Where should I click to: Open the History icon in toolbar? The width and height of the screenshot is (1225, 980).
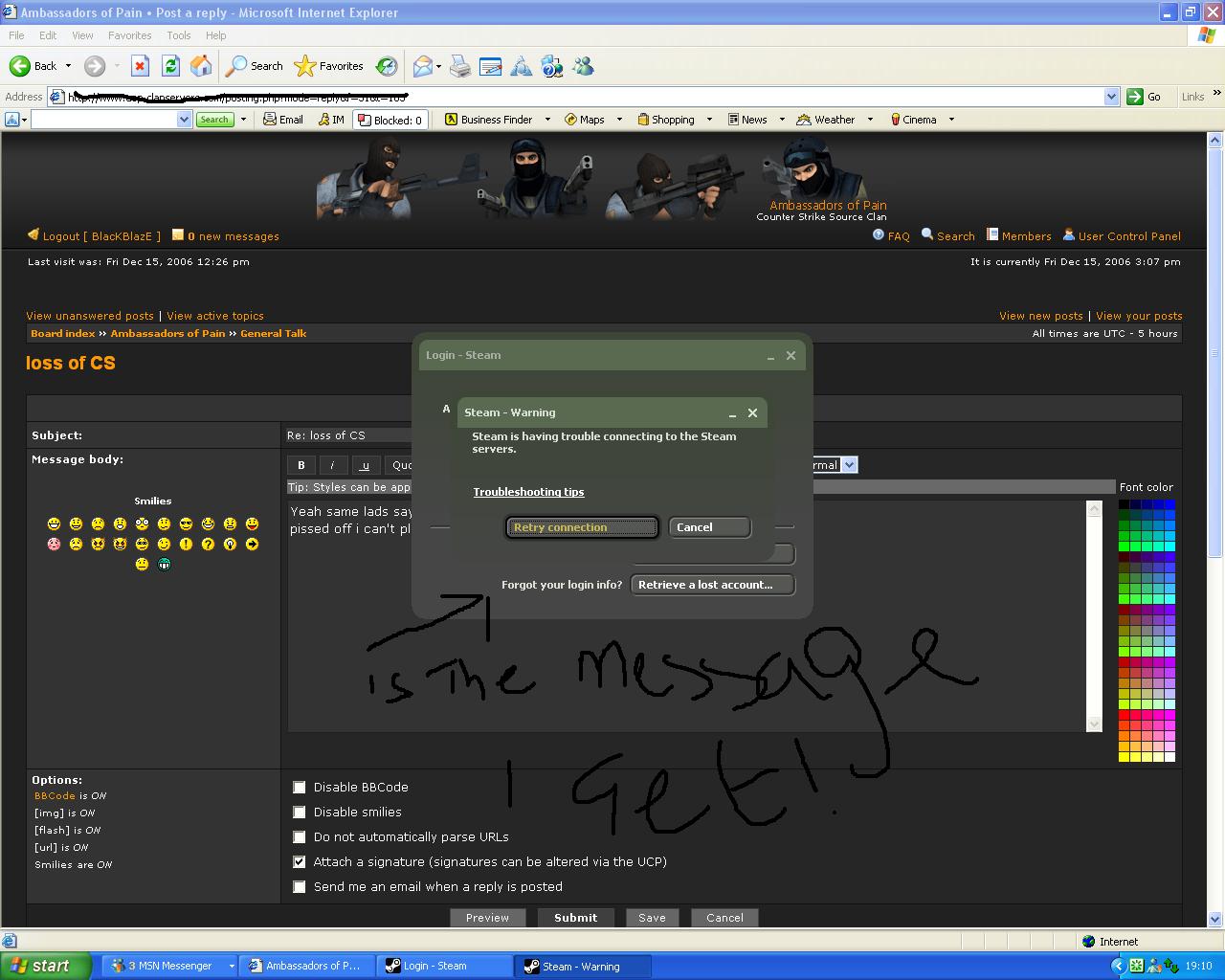tap(387, 66)
